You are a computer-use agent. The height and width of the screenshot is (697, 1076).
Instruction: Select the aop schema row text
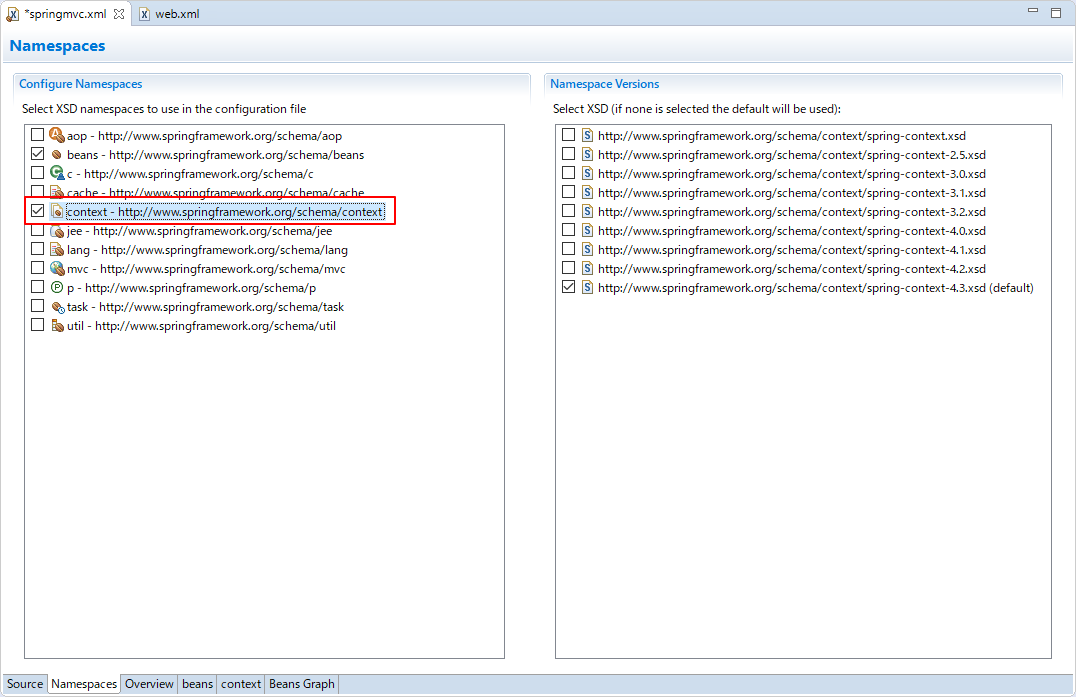click(204, 136)
